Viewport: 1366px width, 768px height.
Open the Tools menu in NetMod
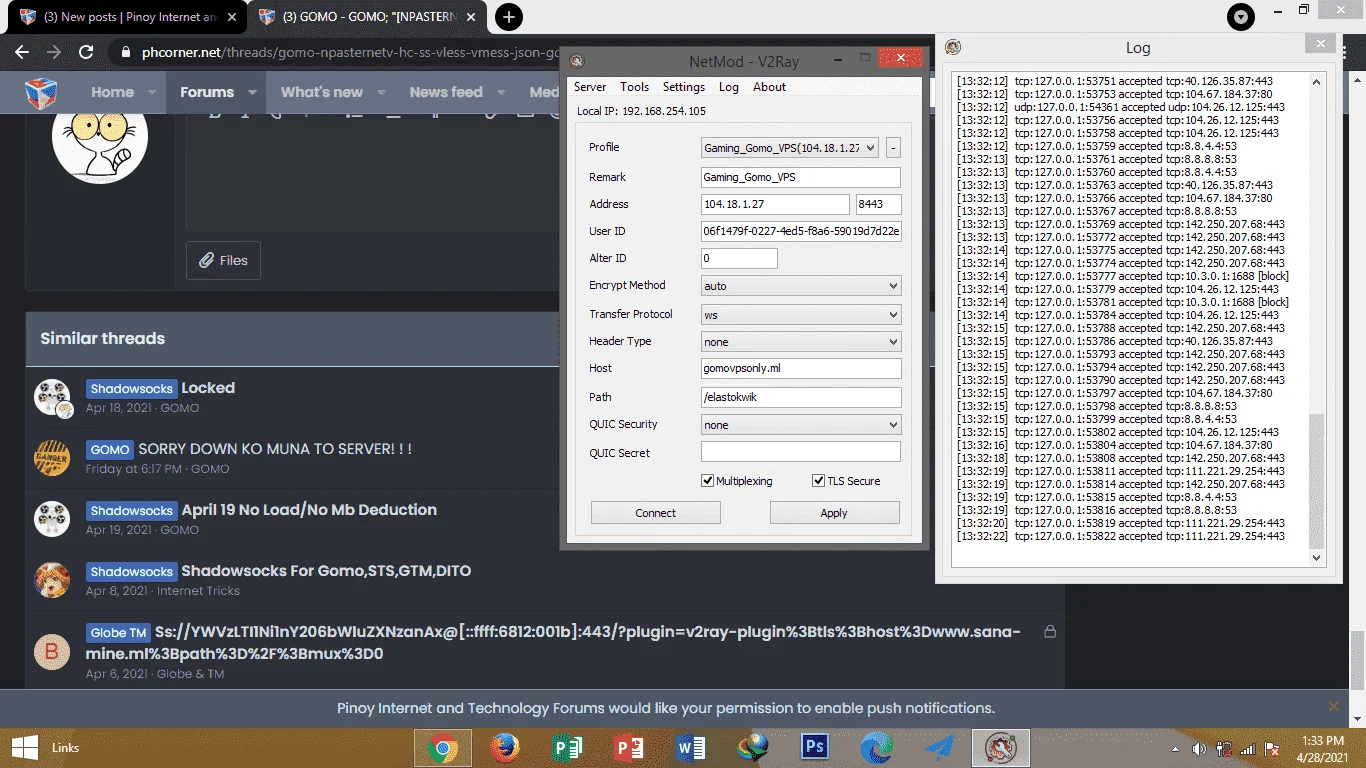[x=634, y=87]
